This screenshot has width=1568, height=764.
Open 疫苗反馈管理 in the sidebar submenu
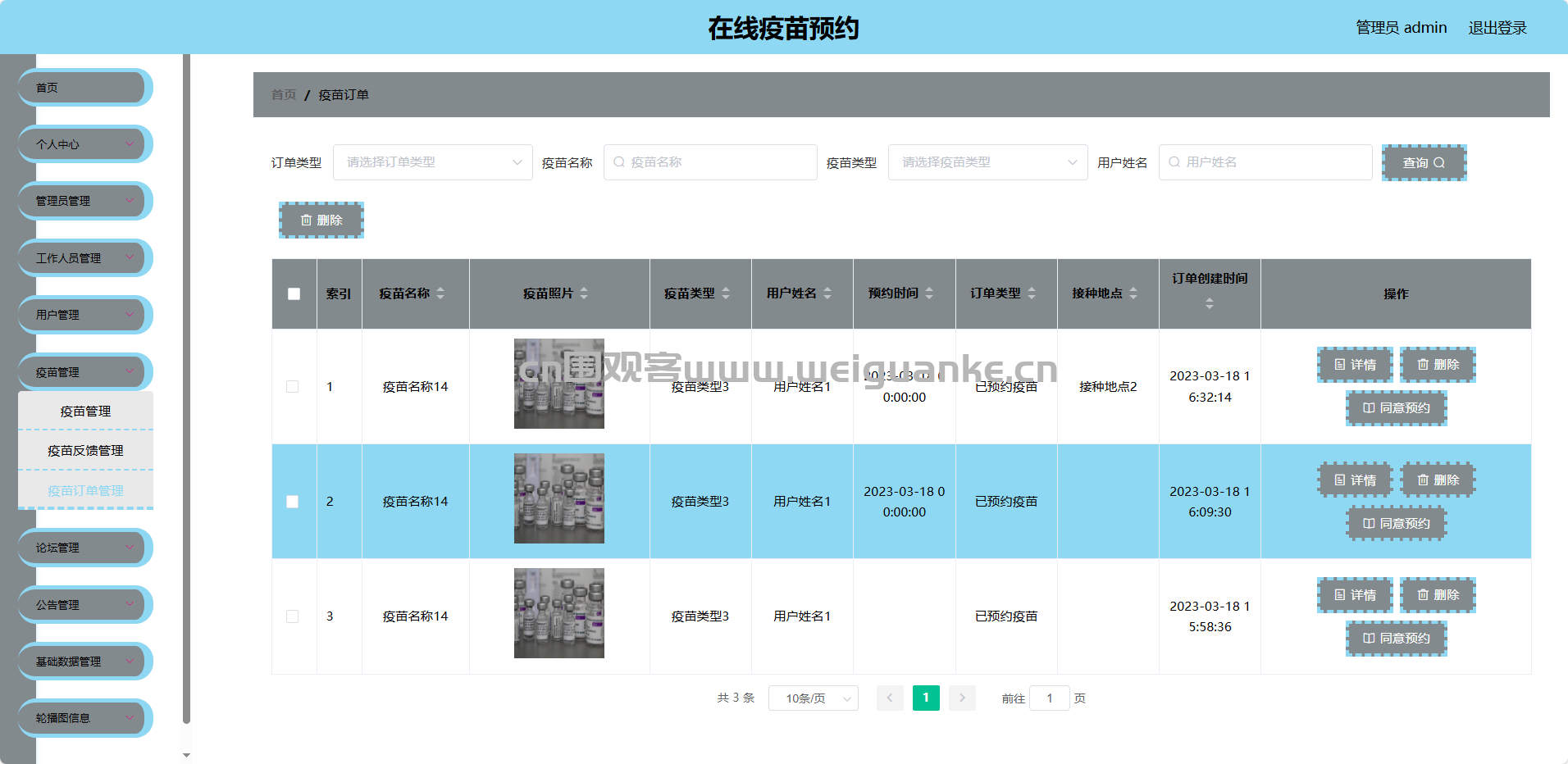[x=85, y=451]
